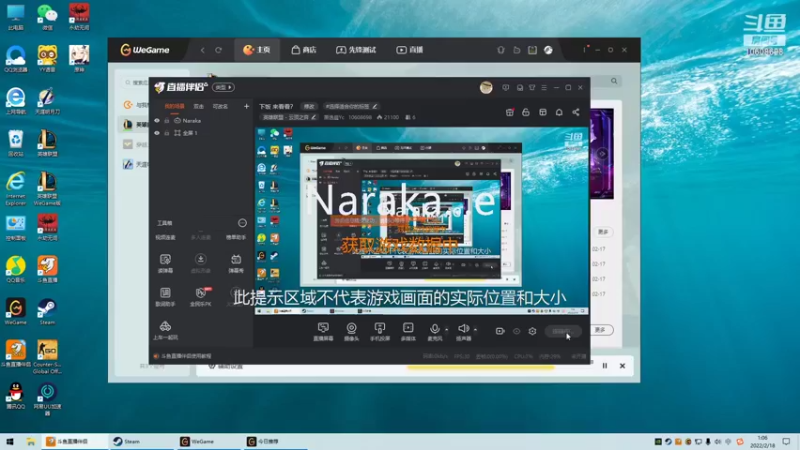
Task: Select the 全屏1 source row
Action: point(202,133)
